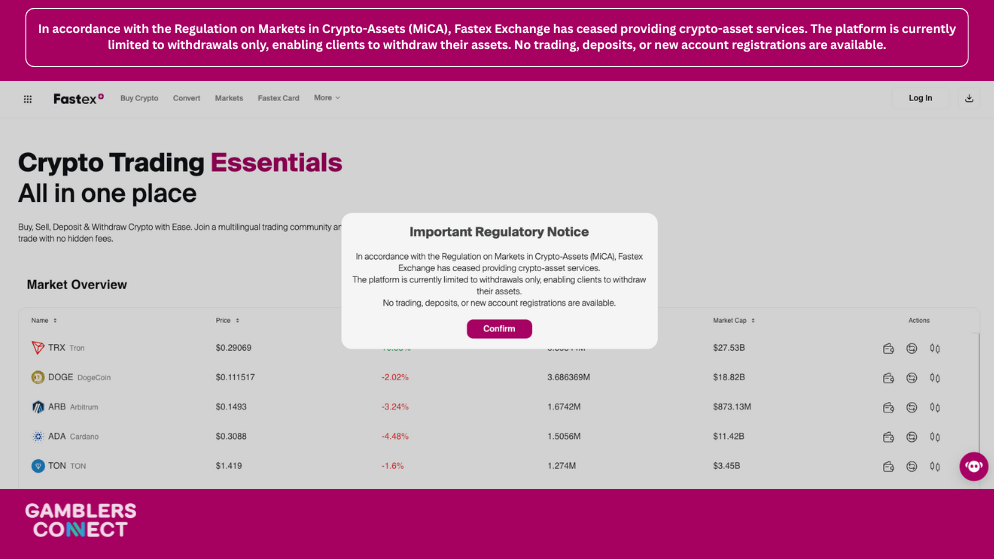994x559 pixels.
Task: Click the -3.24% change value
Action: pos(395,407)
